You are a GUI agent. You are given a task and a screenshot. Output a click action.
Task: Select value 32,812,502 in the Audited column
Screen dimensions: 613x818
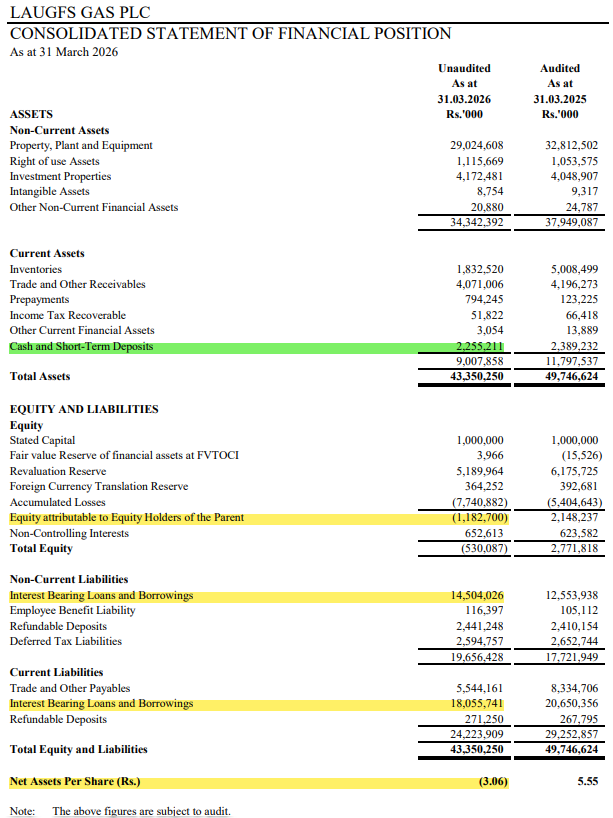(572, 146)
